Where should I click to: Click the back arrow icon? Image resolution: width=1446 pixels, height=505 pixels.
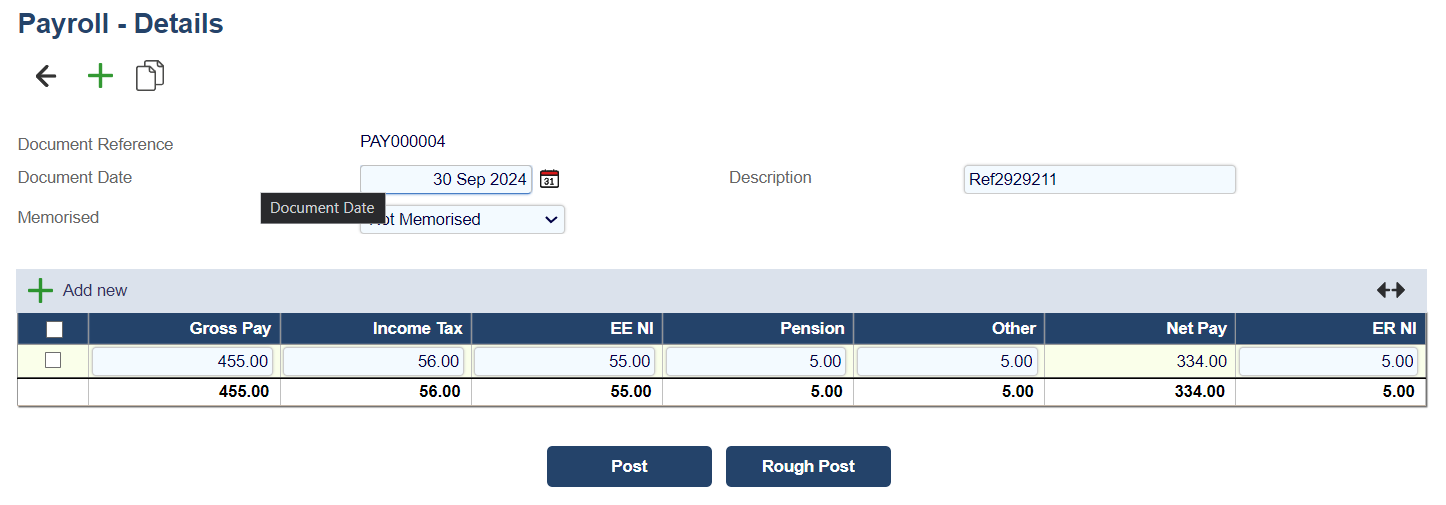(x=46, y=76)
